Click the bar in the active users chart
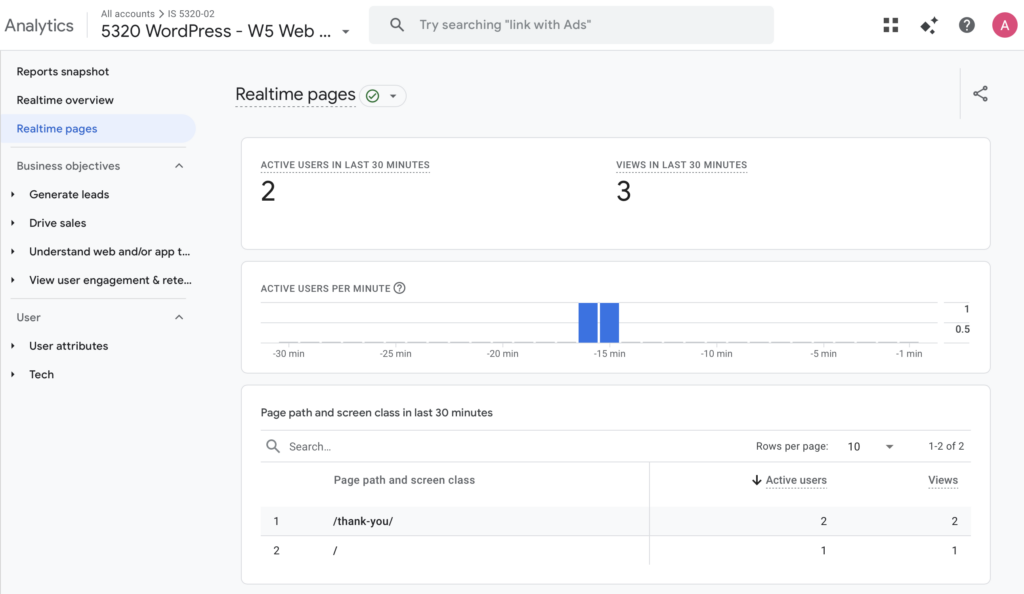This screenshot has height=594, width=1024. tap(588, 323)
